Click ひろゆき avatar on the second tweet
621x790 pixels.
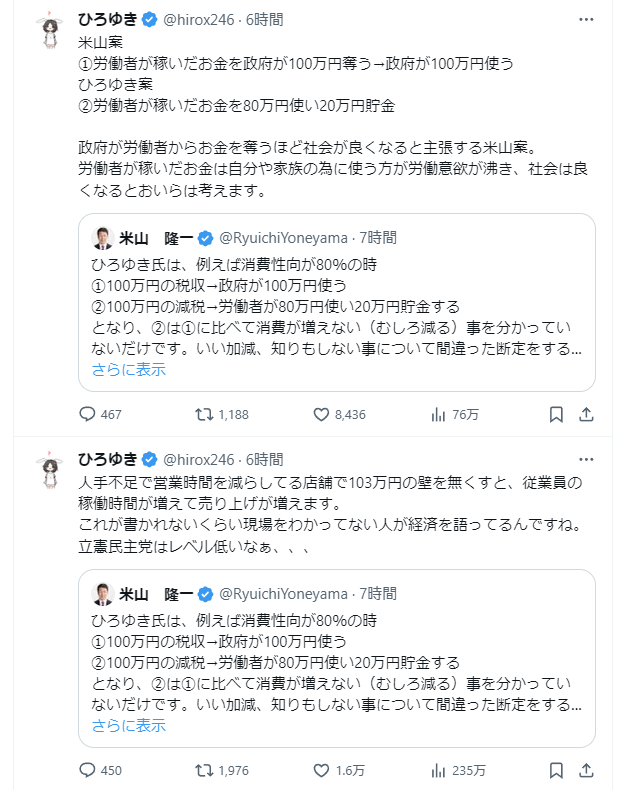click(50, 470)
